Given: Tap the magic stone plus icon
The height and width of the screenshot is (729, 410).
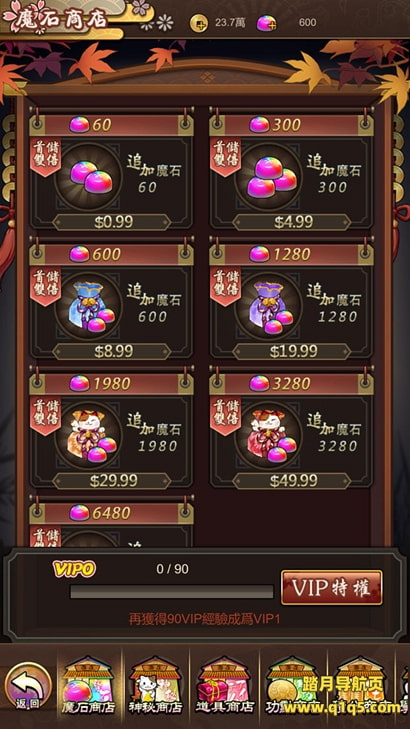Looking at the screenshot, I should tap(266, 23).
